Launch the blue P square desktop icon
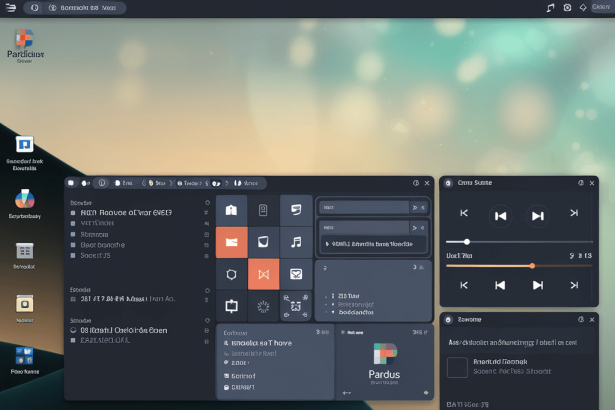Image resolution: width=615 pixels, height=410 pixels. coord(25,144)
